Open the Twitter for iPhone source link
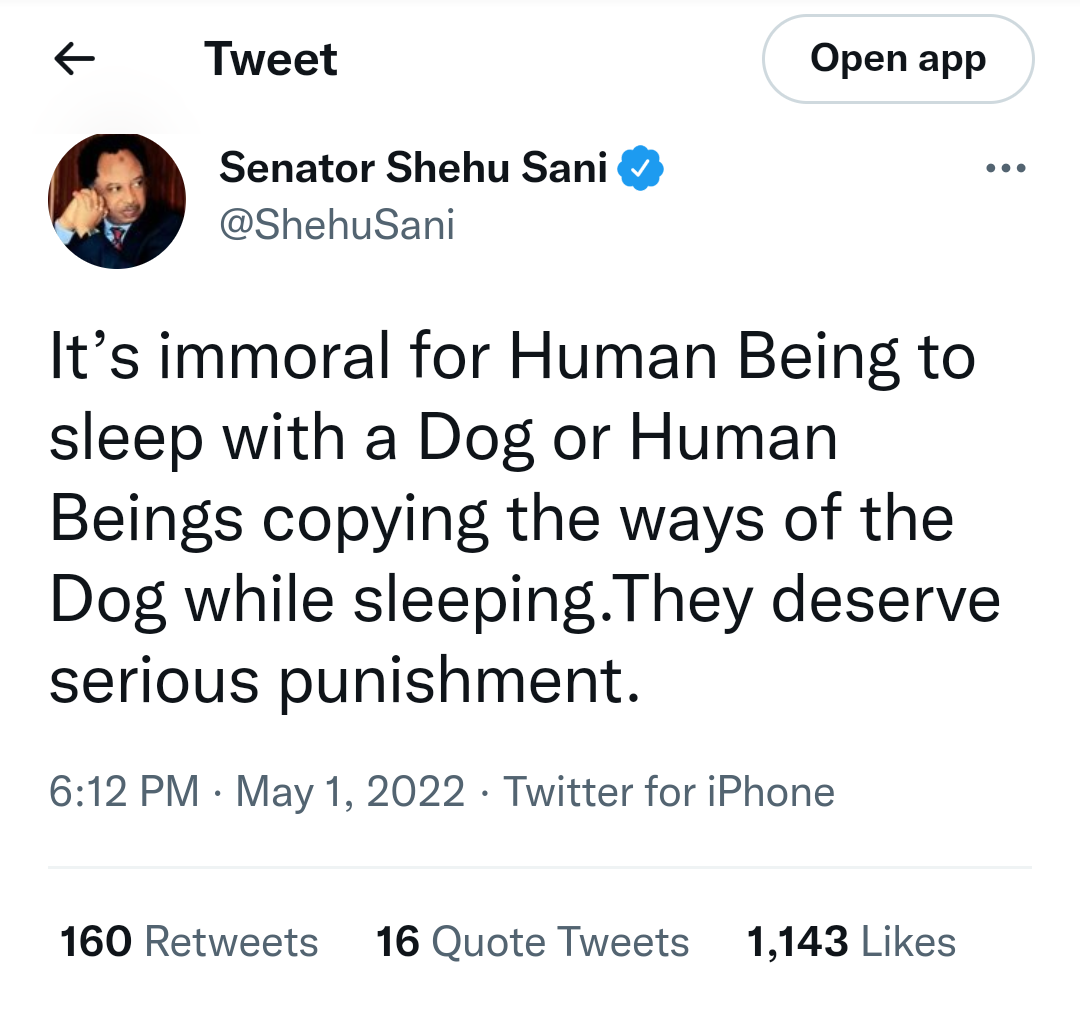Image resolution: width=1080 pixels, height=1010 pixels. [x=669, y=791]
